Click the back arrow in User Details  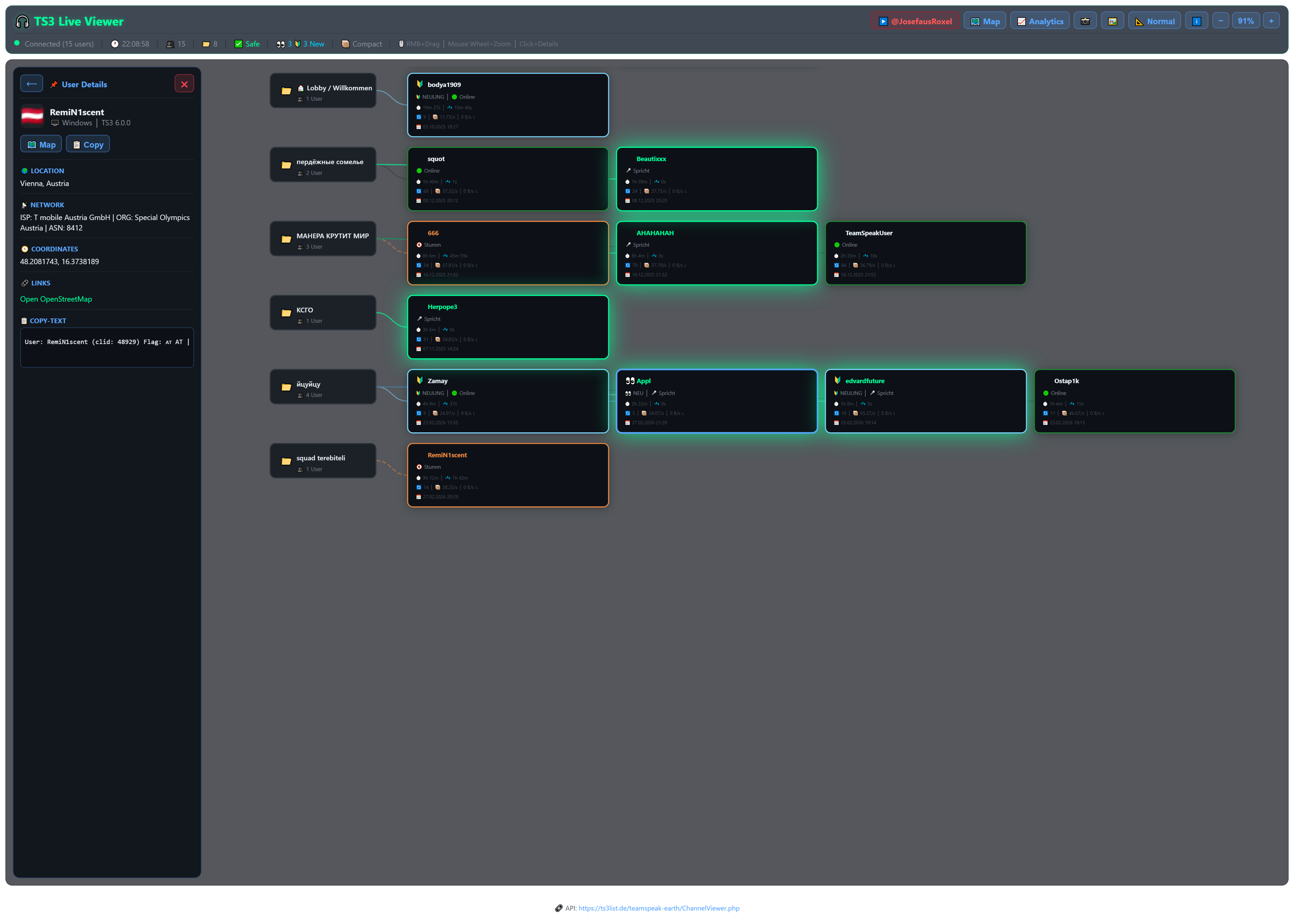pyautogui.click(x=32, y=84)
